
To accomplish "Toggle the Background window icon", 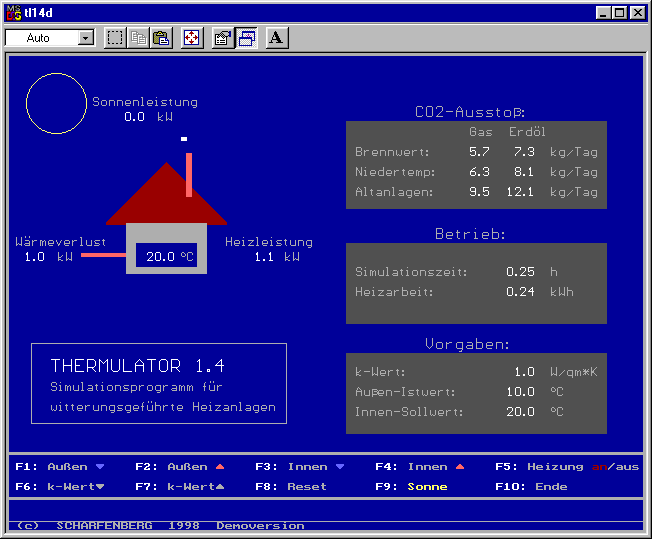I will pyautogui.click(x=246, y=38).
